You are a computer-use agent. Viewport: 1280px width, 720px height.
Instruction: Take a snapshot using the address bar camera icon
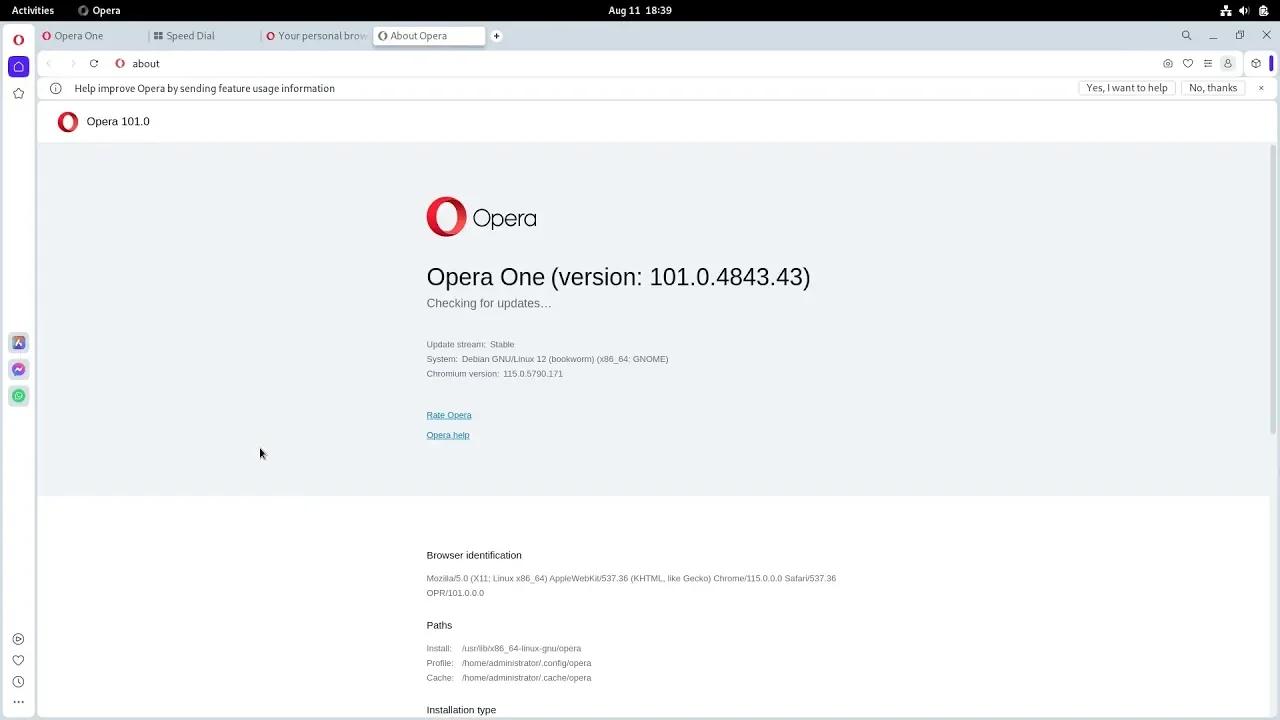pos(1167,63)
